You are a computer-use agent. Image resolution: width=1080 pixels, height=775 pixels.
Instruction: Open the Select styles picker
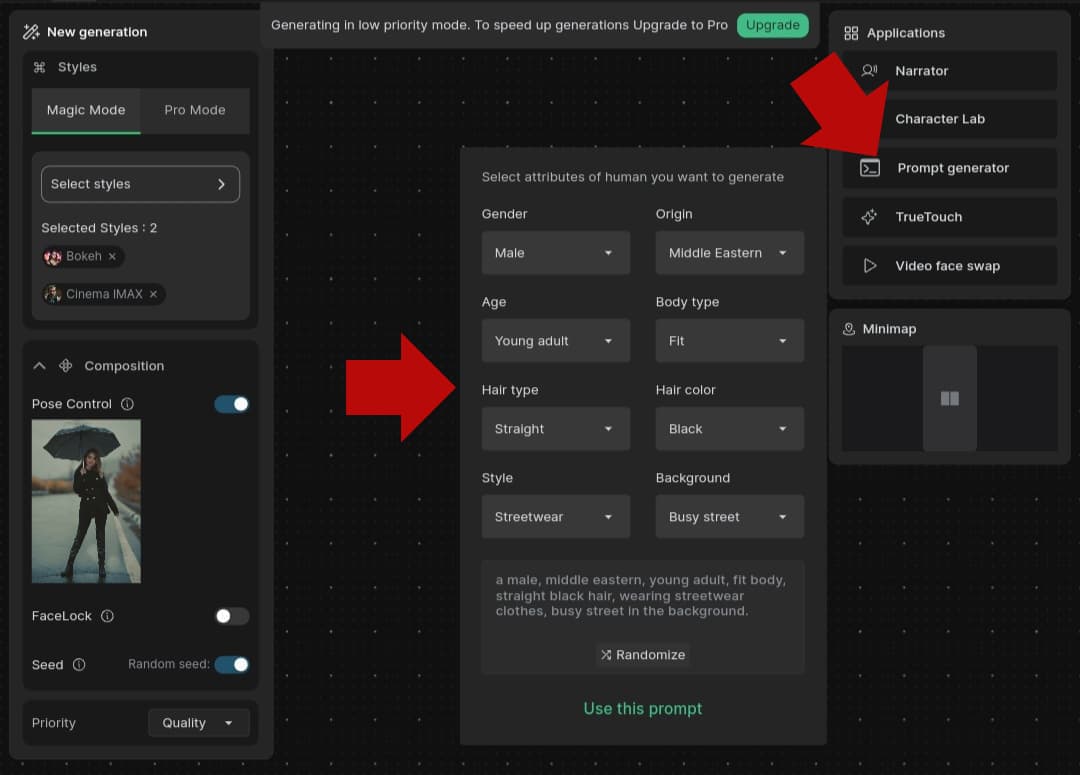(141, 184)
